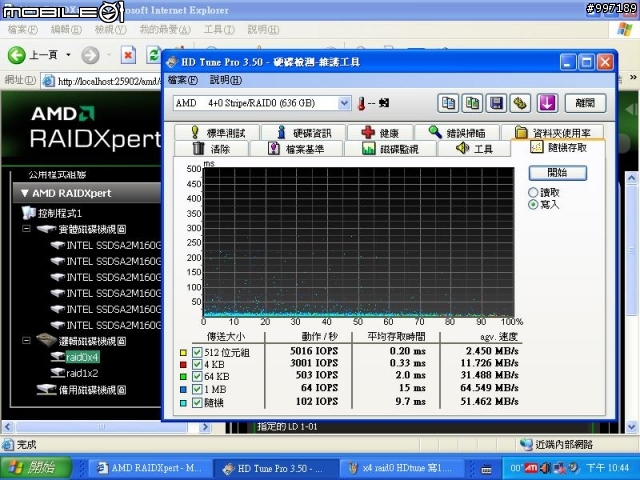Select the 讀取 radio button

tap(533, 192)
